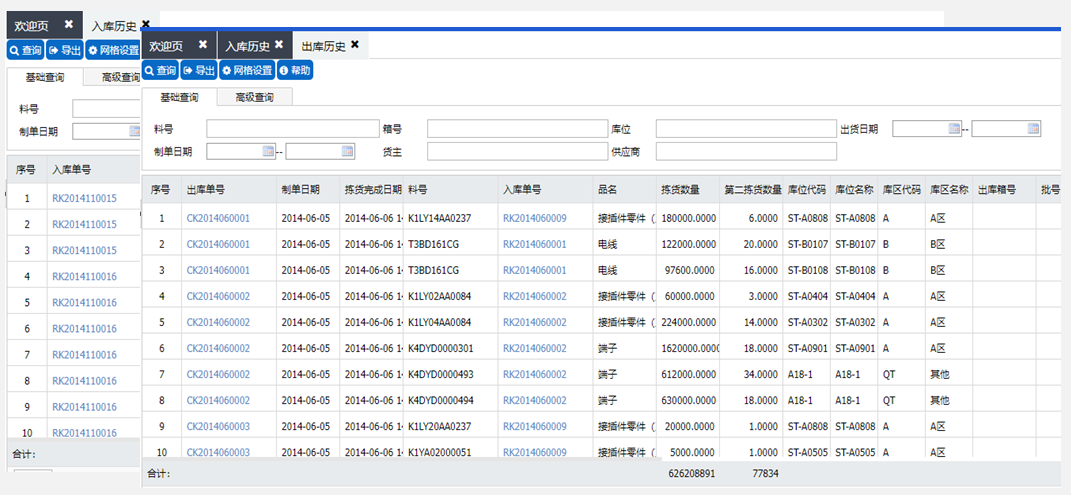This screenshot has height=495, width=1071.
Task: Close the 入库历史 tab in front window
Action: 279,44
